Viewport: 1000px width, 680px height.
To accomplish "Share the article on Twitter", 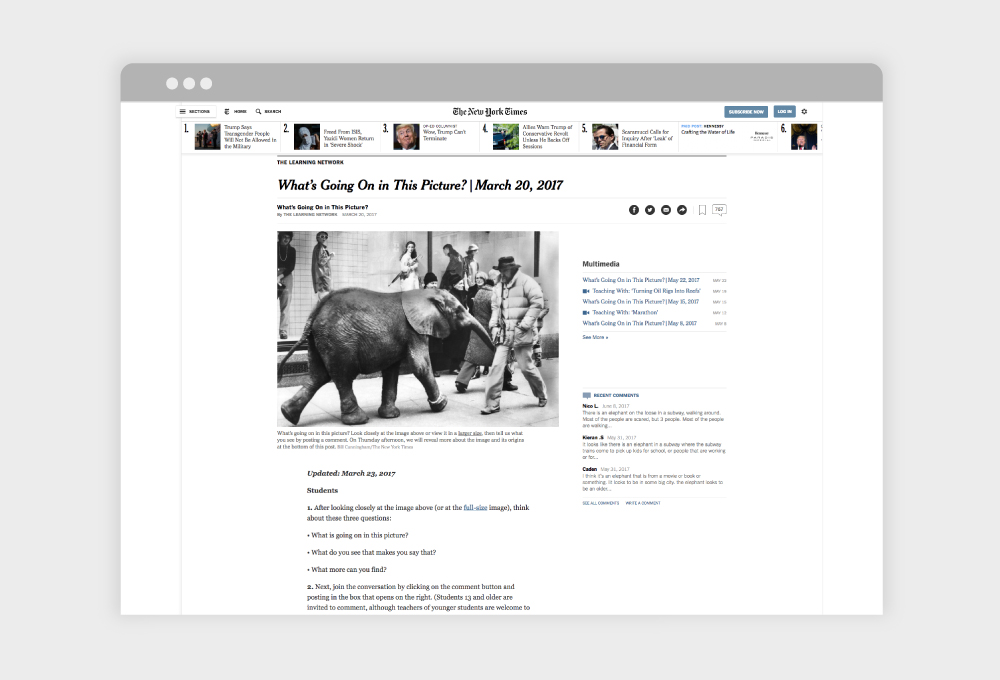I will click(650, 210).
